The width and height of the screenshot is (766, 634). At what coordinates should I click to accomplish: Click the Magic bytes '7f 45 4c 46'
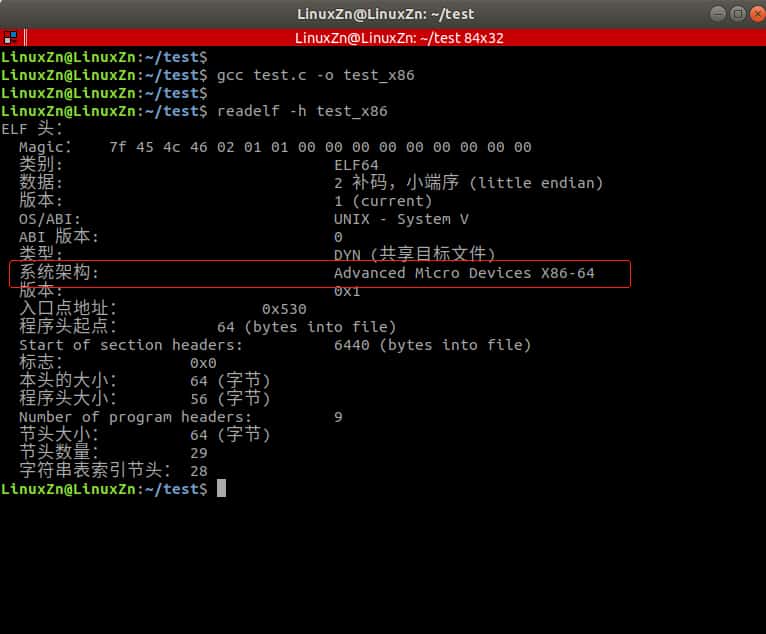(158, 147)
